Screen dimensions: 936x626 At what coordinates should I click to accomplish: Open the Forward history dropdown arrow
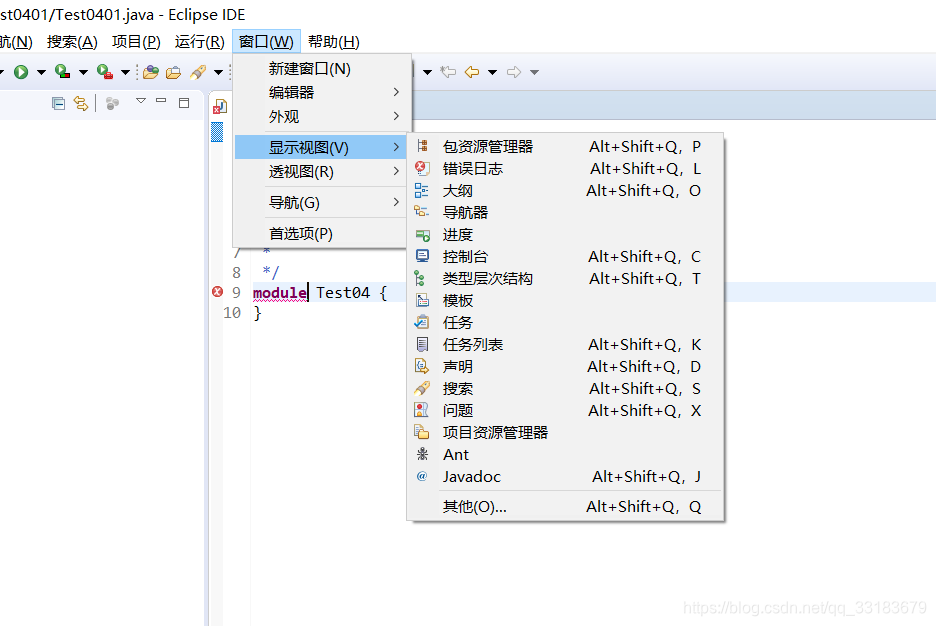534,73
